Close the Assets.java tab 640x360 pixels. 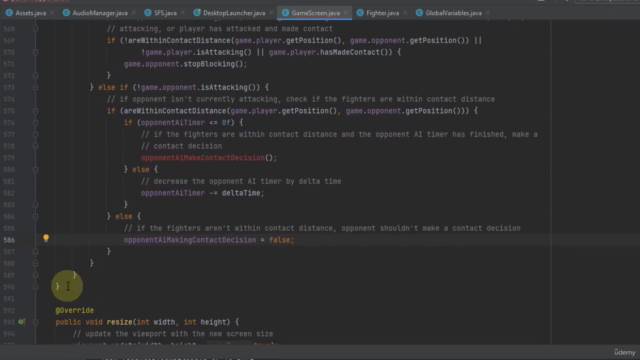click(52, 13)
